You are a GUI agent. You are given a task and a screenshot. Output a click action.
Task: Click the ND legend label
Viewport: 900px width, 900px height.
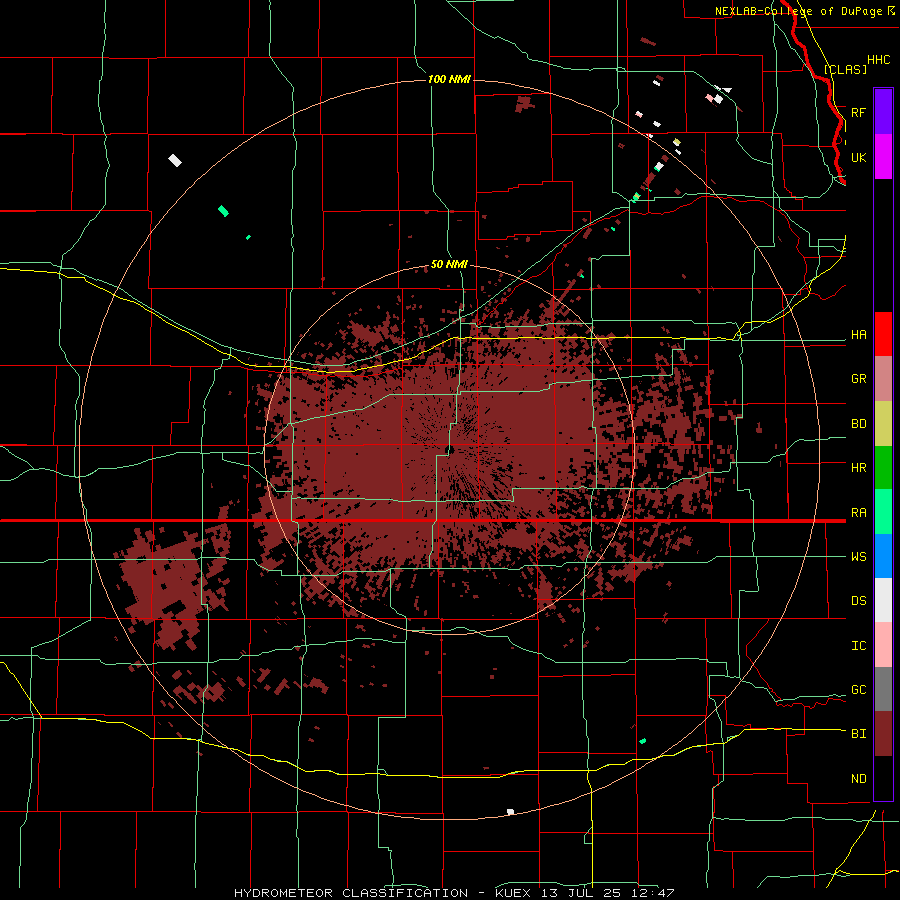[858, 779]
